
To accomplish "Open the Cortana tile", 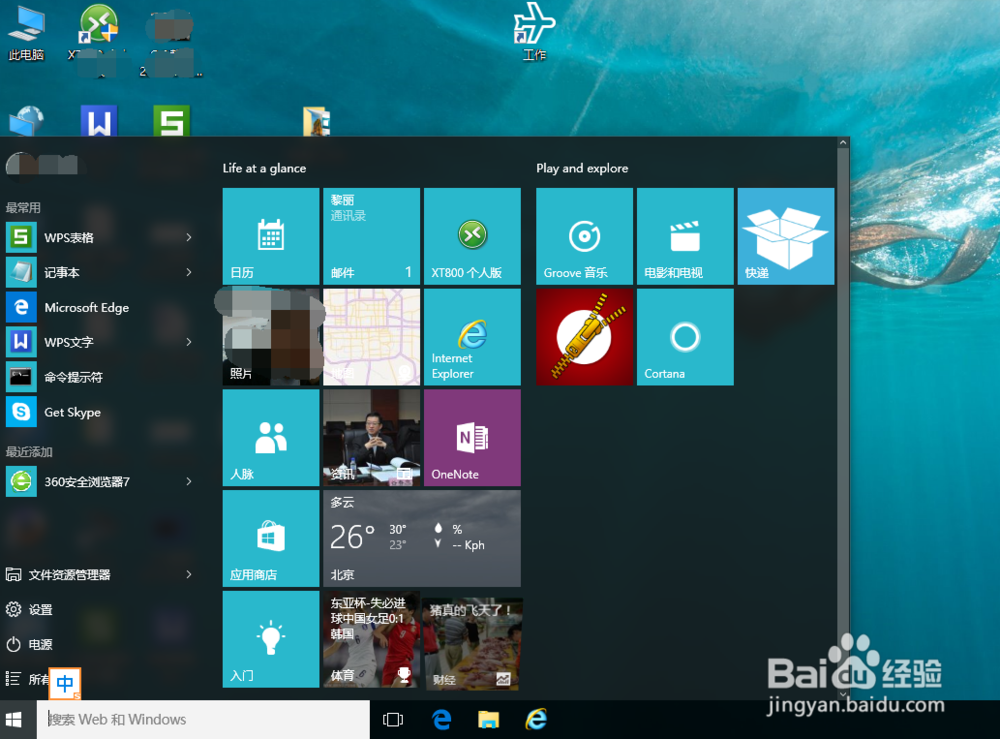I will tap(685, 337).
